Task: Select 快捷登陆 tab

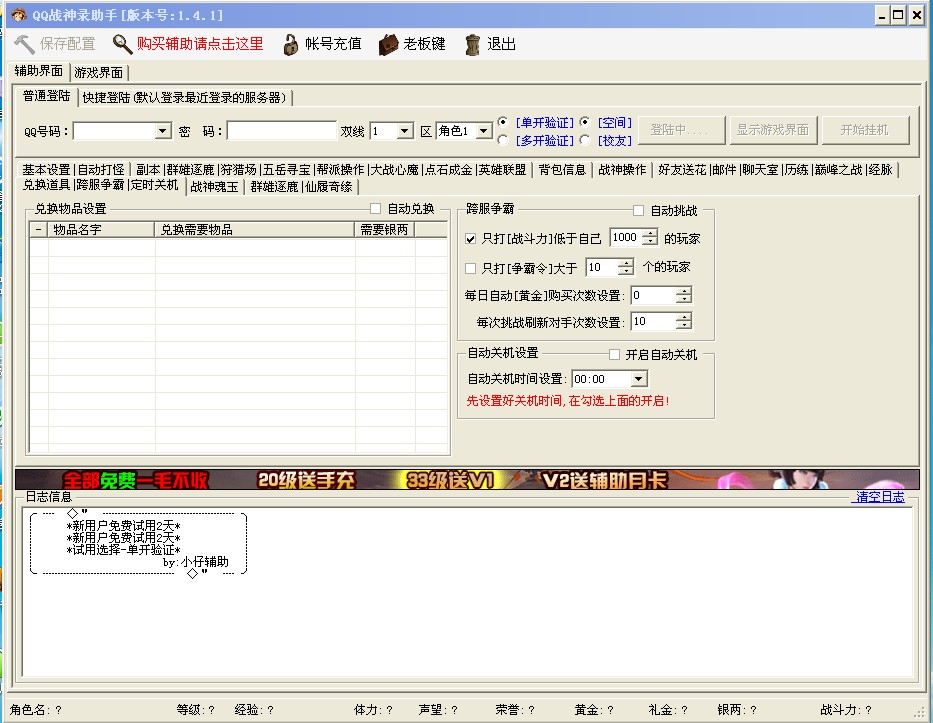Action: point(184,98)
